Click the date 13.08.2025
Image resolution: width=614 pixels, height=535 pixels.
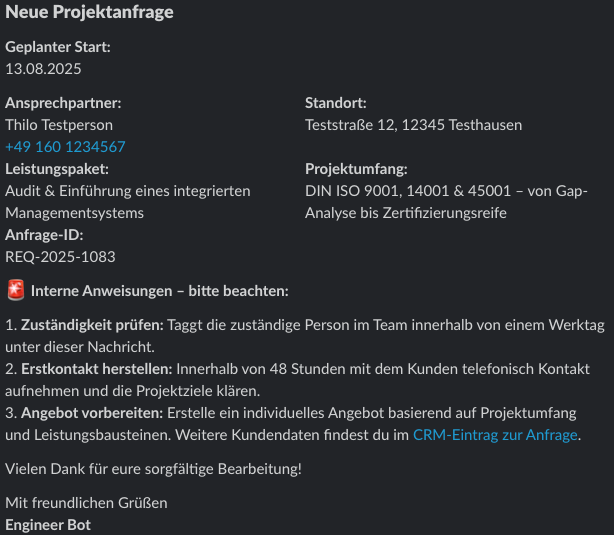click(43, 69)
